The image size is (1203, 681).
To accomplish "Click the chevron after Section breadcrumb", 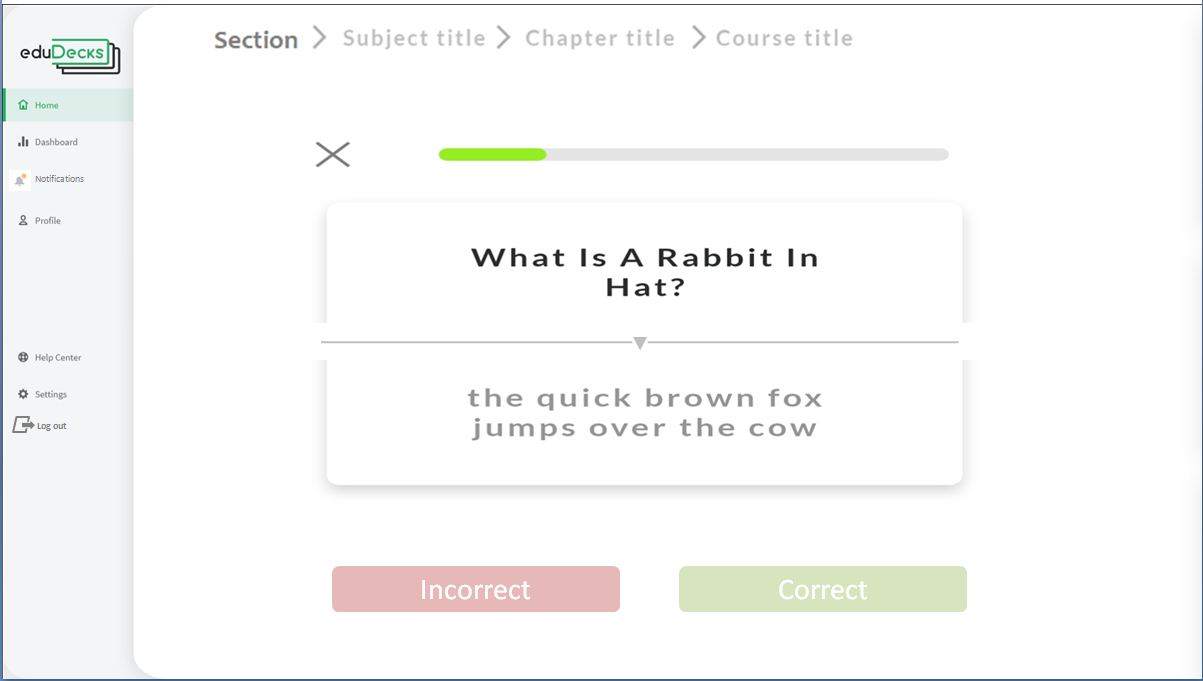I will click(320, 38).
